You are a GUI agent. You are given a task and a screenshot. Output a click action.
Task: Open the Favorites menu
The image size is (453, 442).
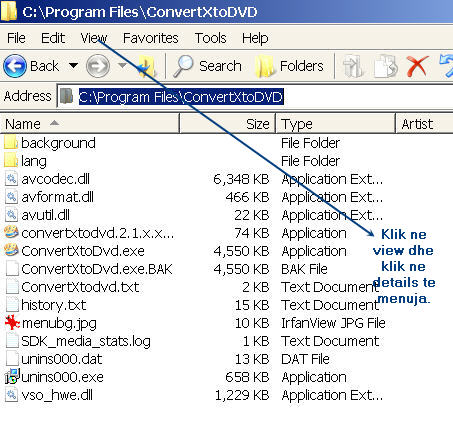point(151,38)
